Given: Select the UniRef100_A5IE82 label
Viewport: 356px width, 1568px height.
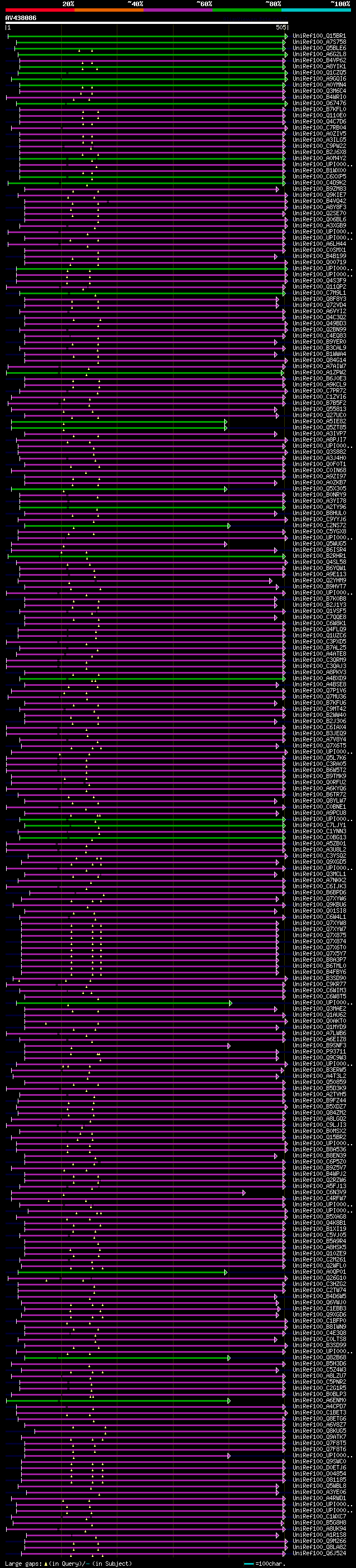Looking at the screenshot, I should [x=319, y=421].
